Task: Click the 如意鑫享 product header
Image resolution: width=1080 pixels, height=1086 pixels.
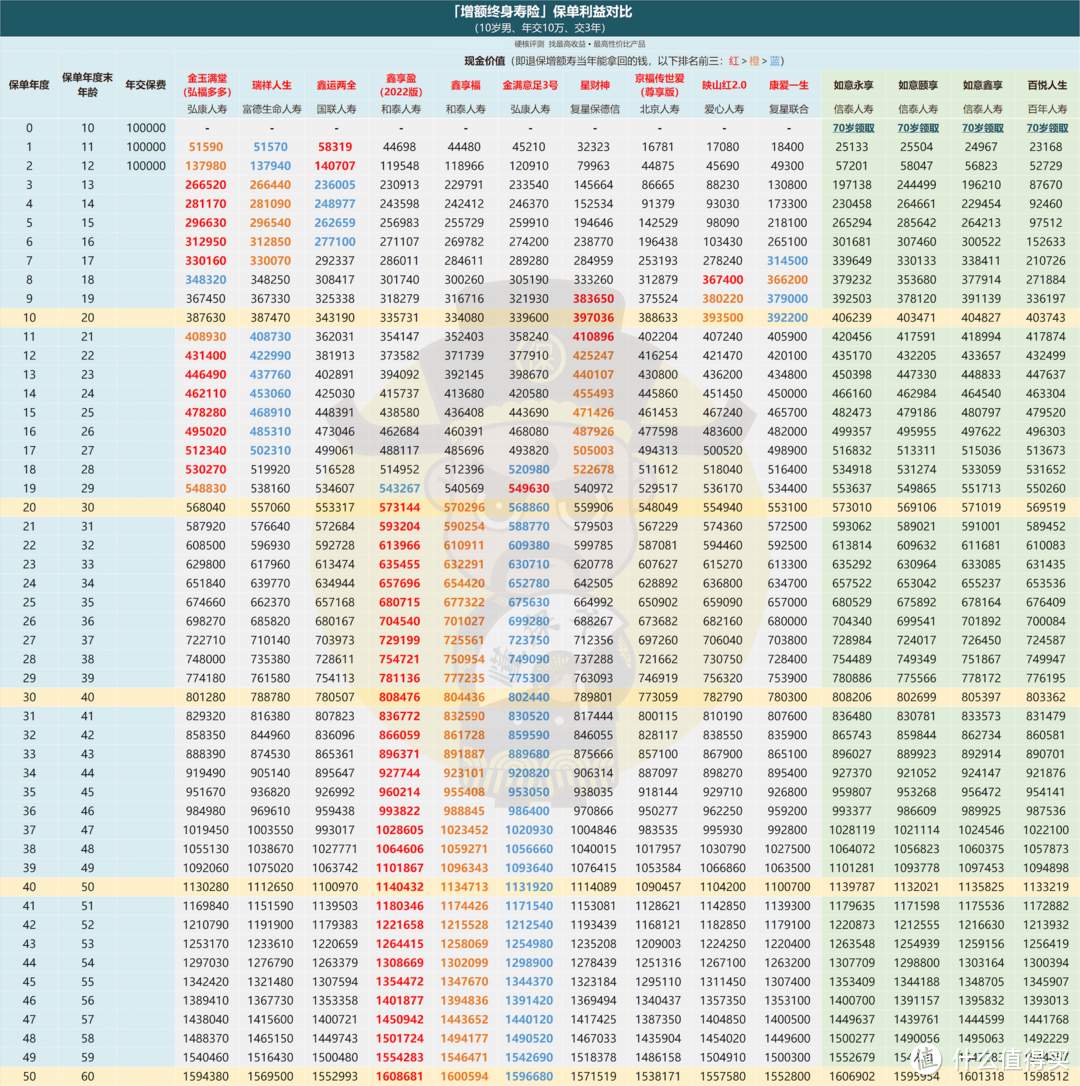Action: 982,85
